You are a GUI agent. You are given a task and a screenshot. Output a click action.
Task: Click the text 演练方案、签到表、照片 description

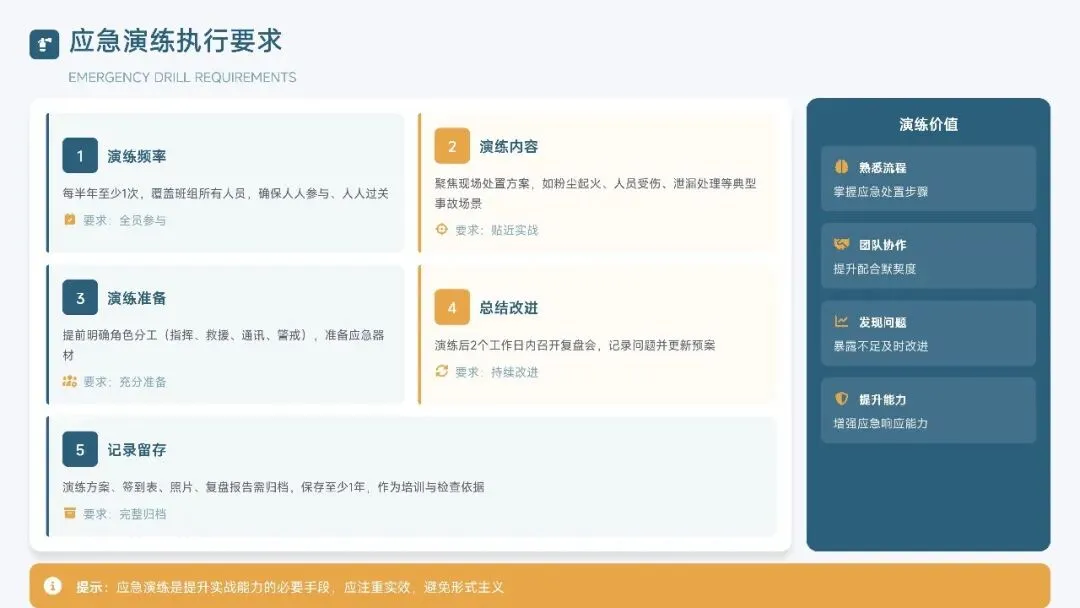(273, 487)
